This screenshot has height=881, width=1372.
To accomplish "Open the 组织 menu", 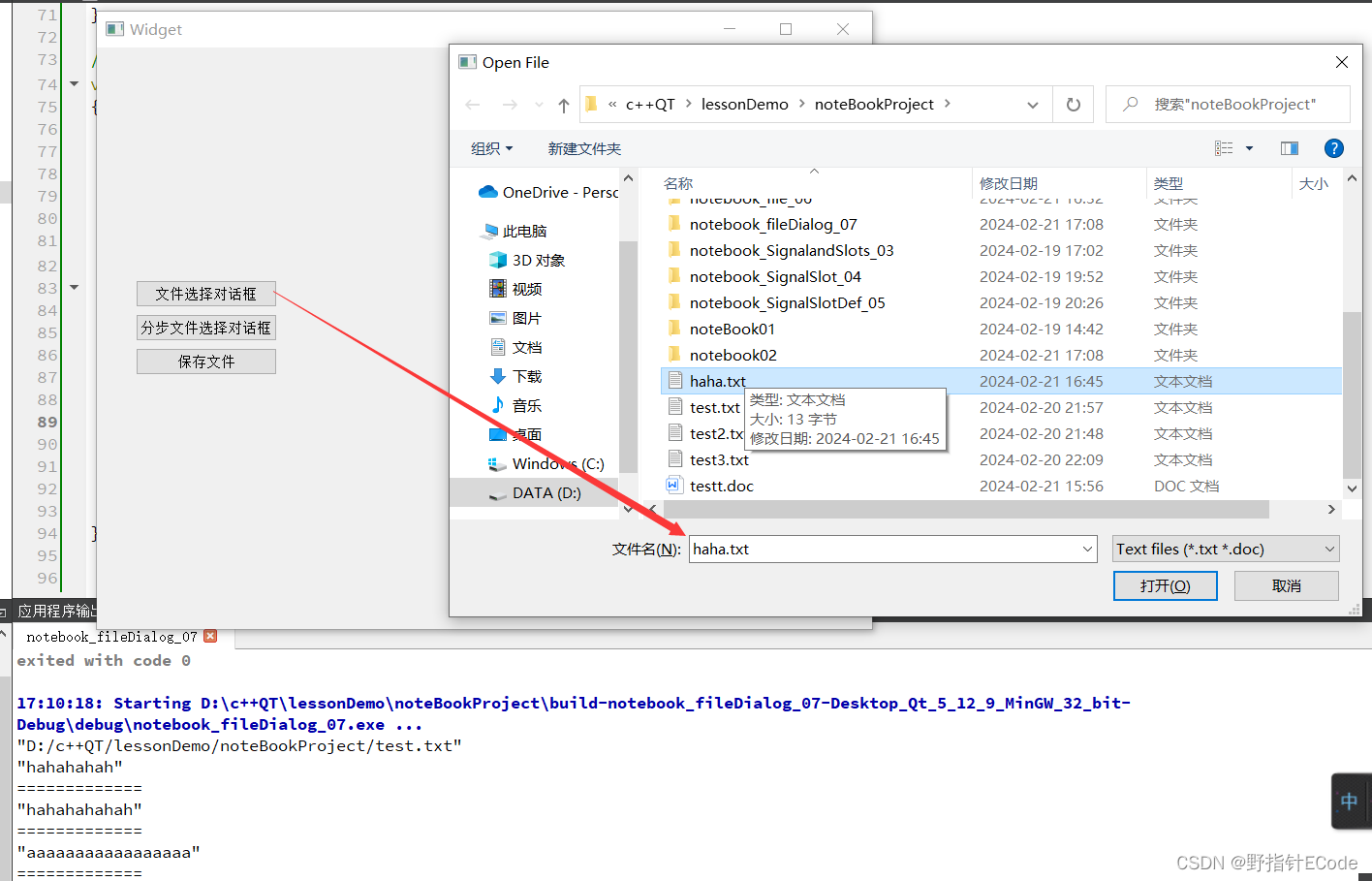I will (491, 148).
